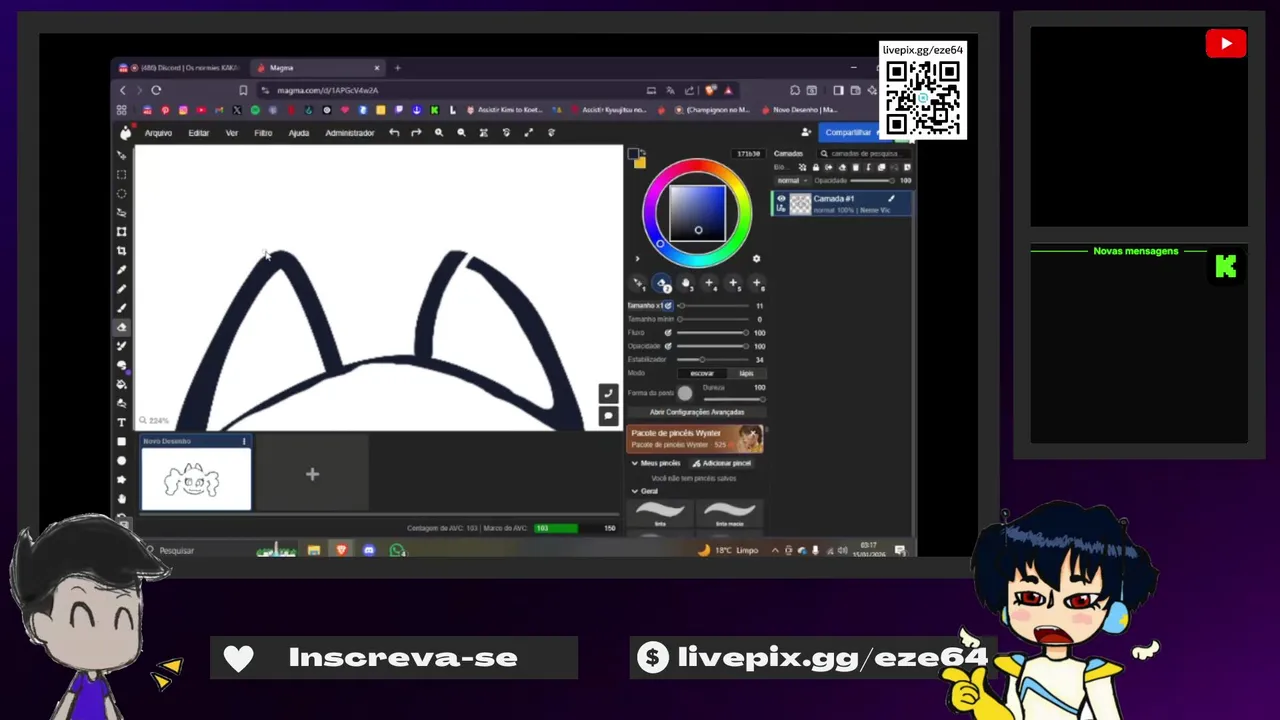Expand the color panel chevron
This screenshot has width=1280, height=720.
point(637,259)
